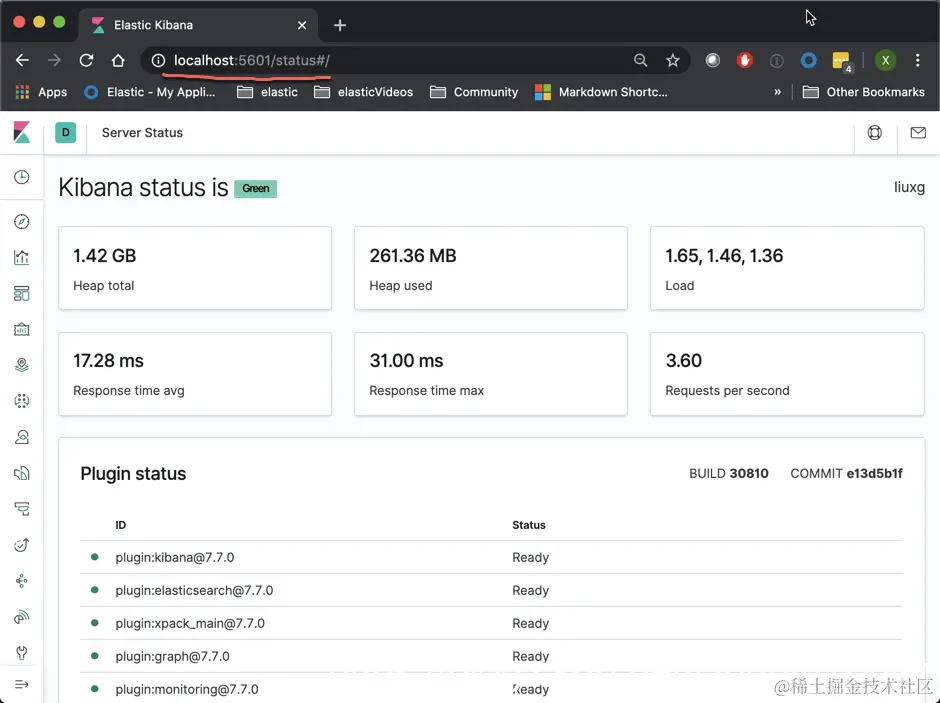Open Maps icon in sidebar
Image resolution: width=940 pixels, height=703 pixels.
click(22, 365)
